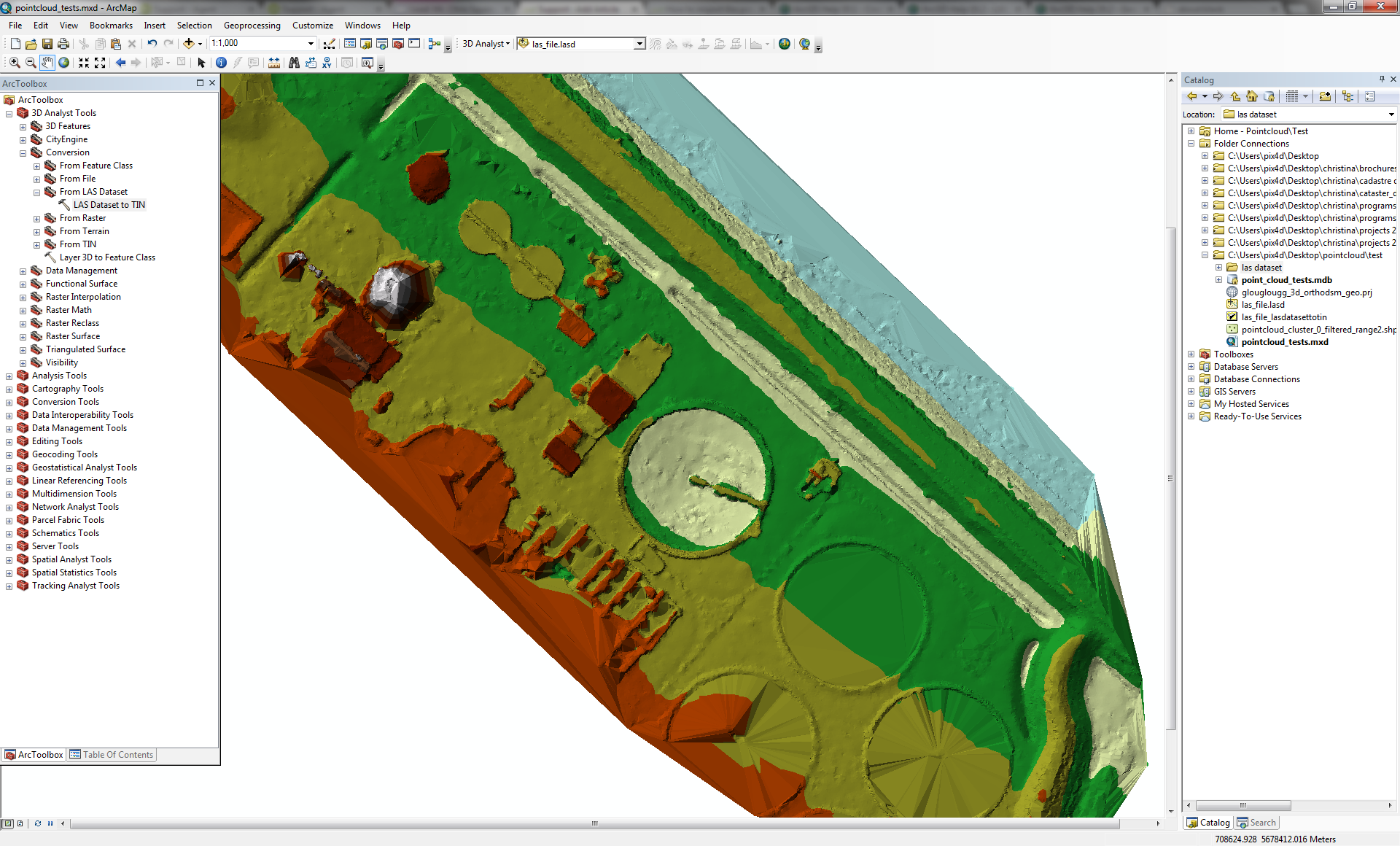Expand the Spatial Analyst Tools toolbox

tap(9, 559)
